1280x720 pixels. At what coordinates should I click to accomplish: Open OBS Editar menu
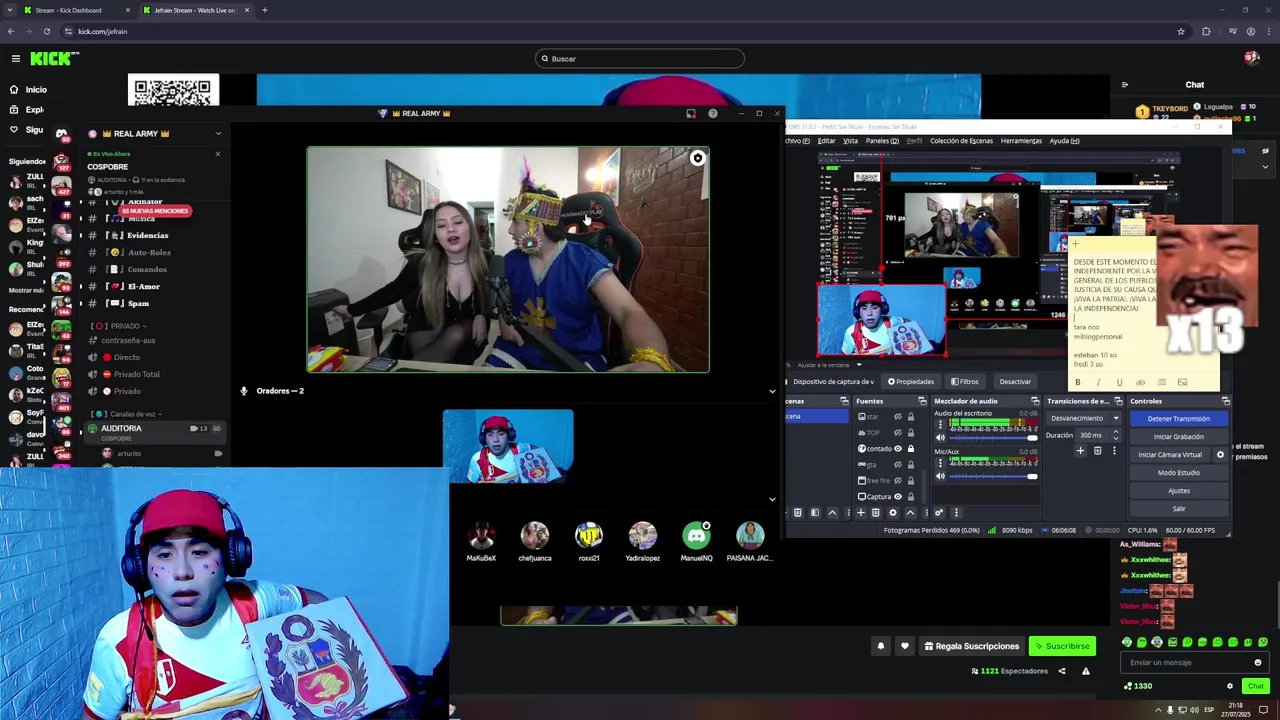point(826,141)
